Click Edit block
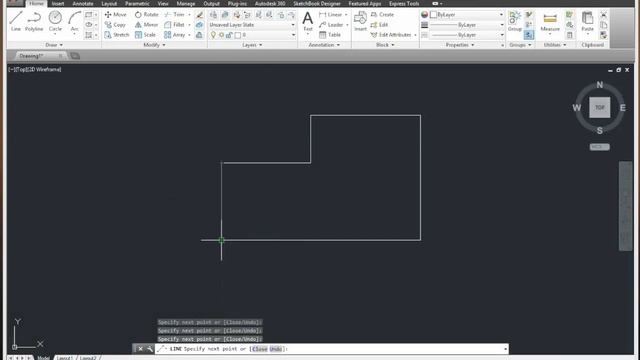This screenshot has height=360, width=640. tap(379, 24)
